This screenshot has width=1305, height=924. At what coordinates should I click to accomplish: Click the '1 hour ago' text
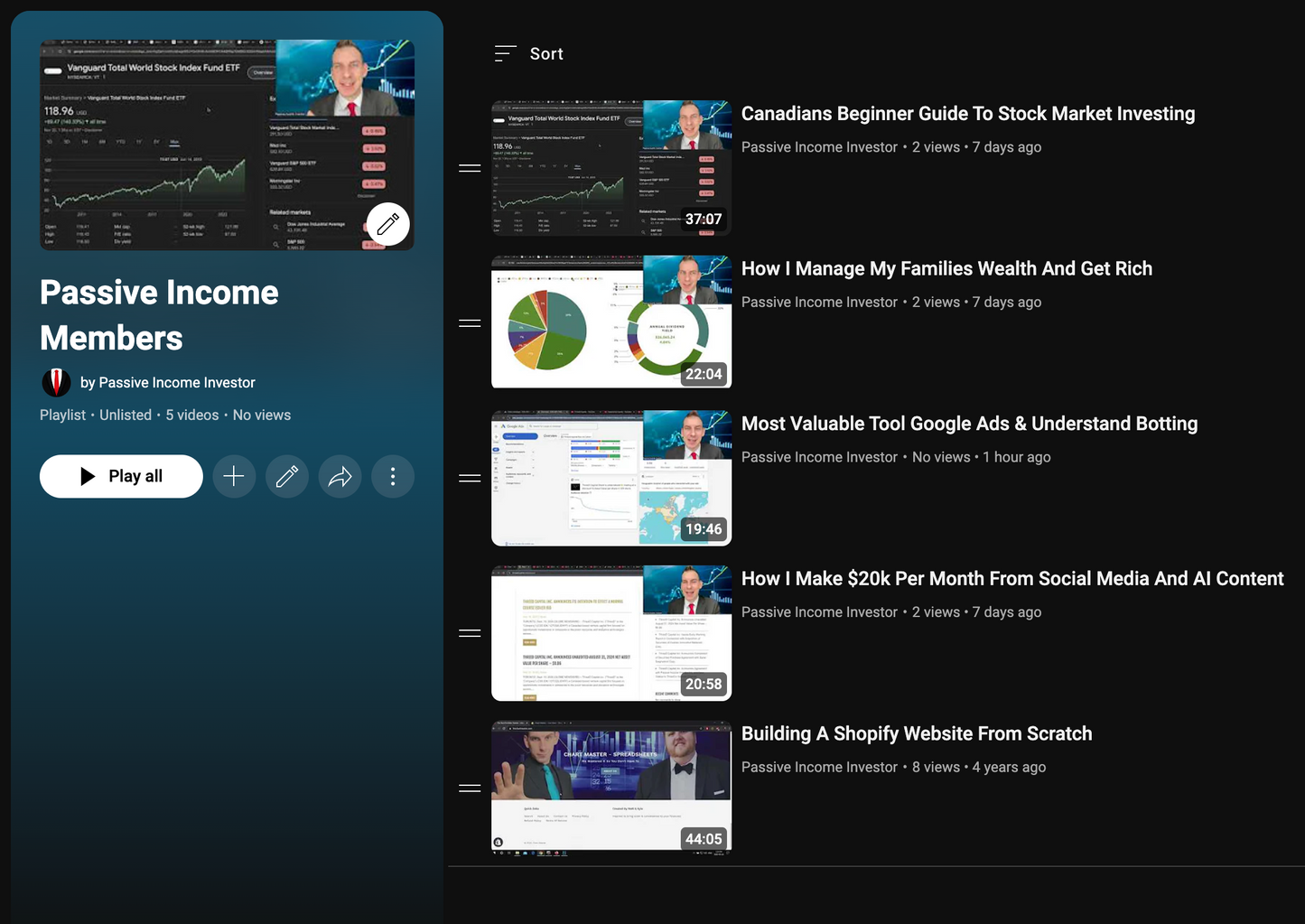[x=1017, y=457]
